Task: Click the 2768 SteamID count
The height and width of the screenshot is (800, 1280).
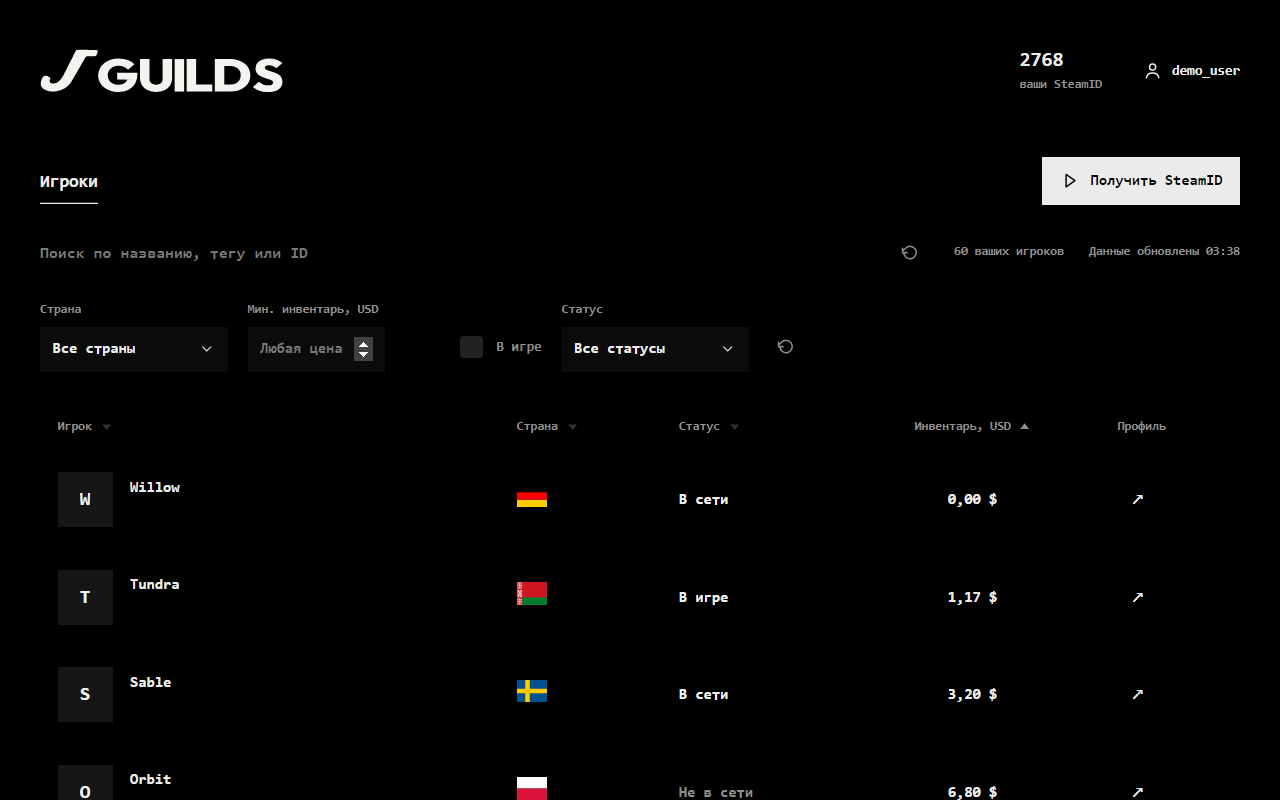Action: point(1042,60)
